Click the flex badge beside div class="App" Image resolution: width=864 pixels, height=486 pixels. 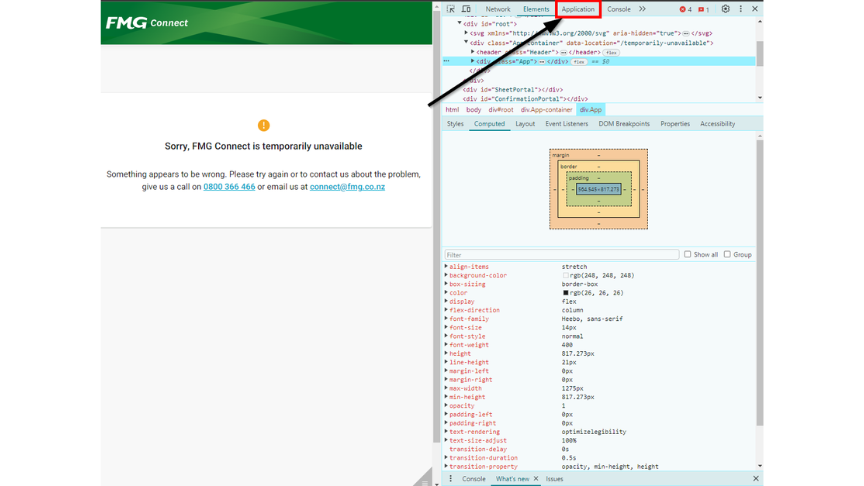[579, 62]
